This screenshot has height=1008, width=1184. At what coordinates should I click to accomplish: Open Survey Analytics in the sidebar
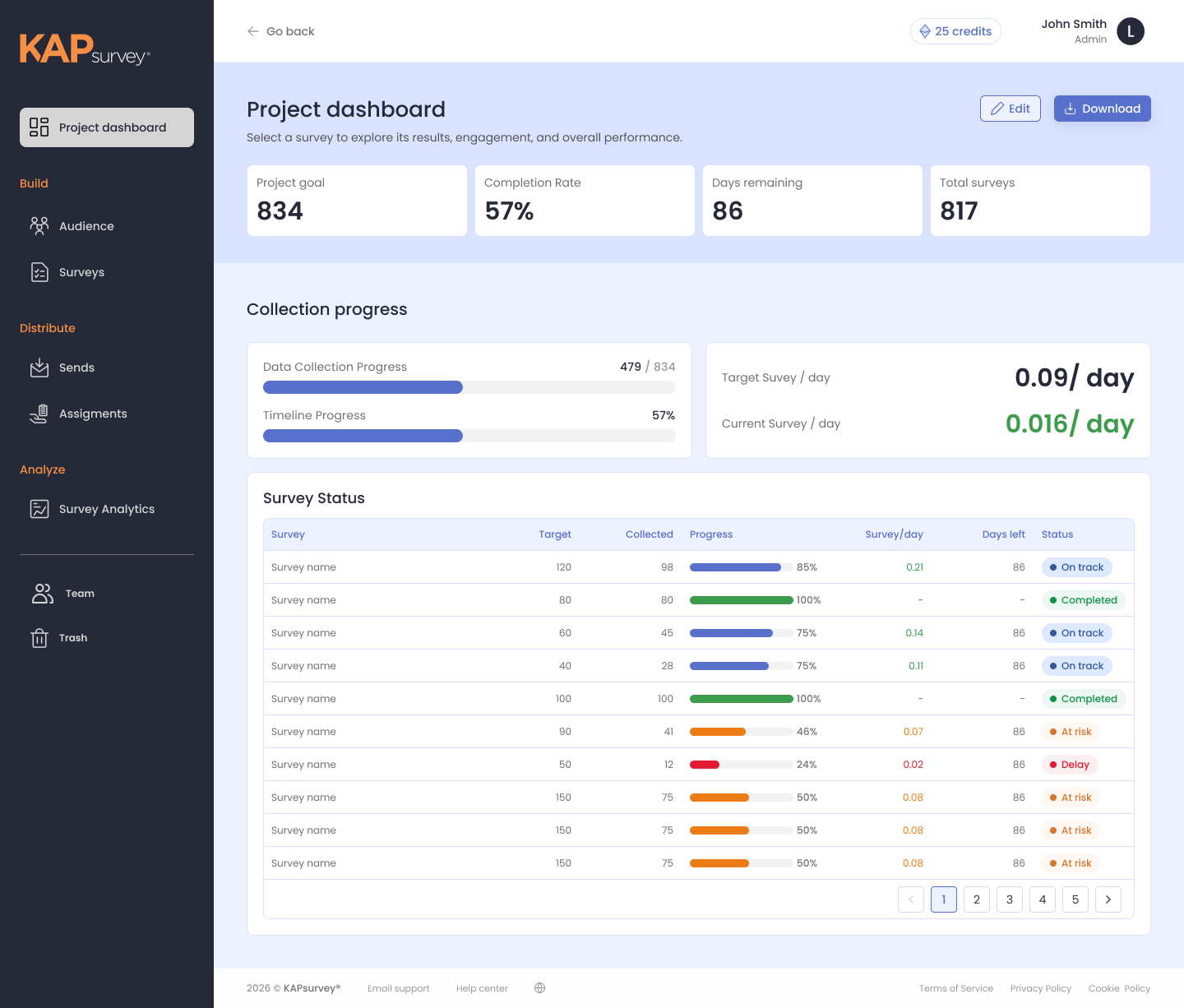[x=107, y=509]
